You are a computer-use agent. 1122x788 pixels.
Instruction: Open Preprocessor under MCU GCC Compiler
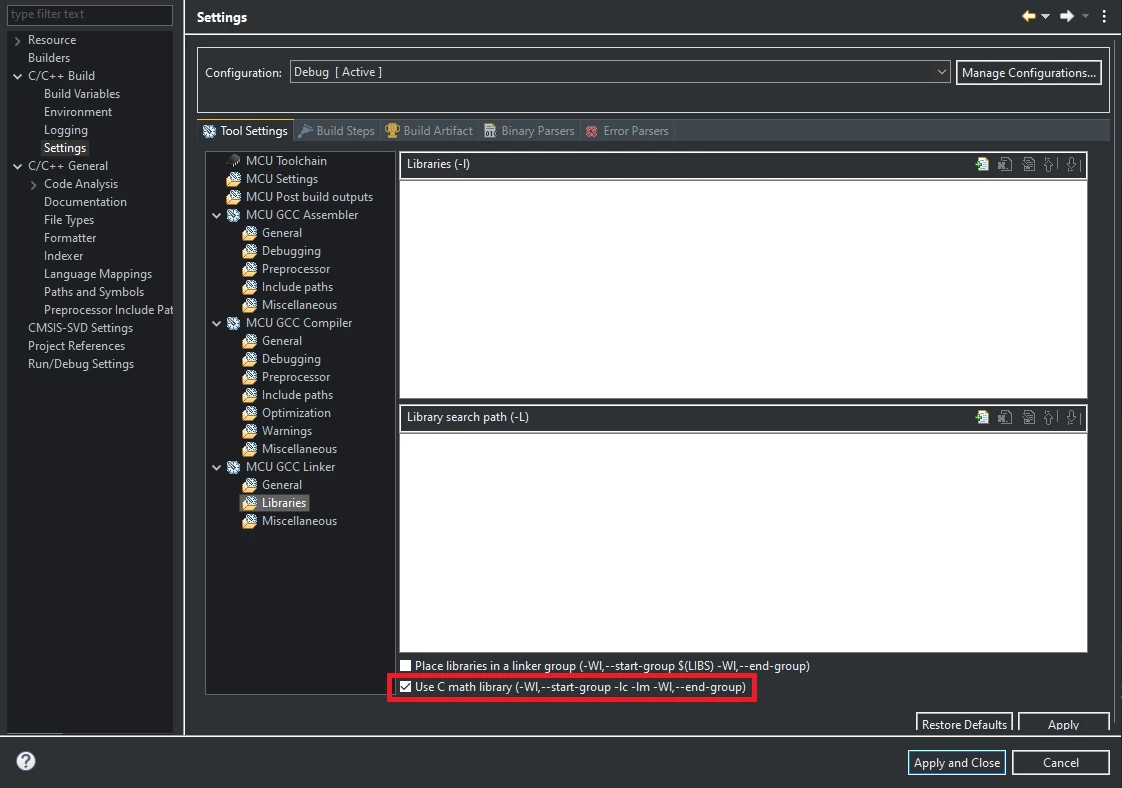click(x=296, y=377)
